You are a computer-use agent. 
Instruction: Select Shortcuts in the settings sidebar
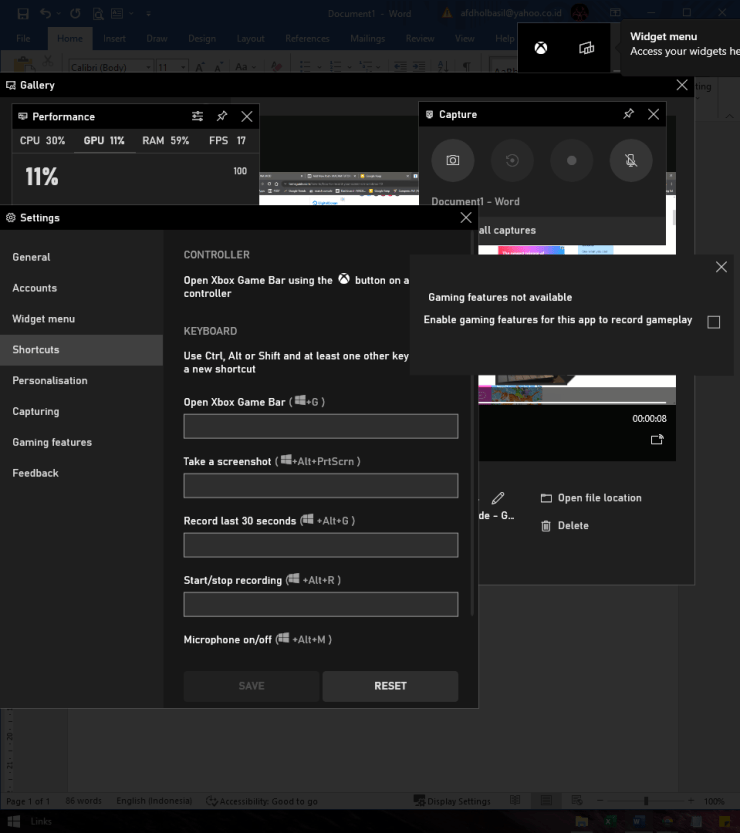coord(81,350)
